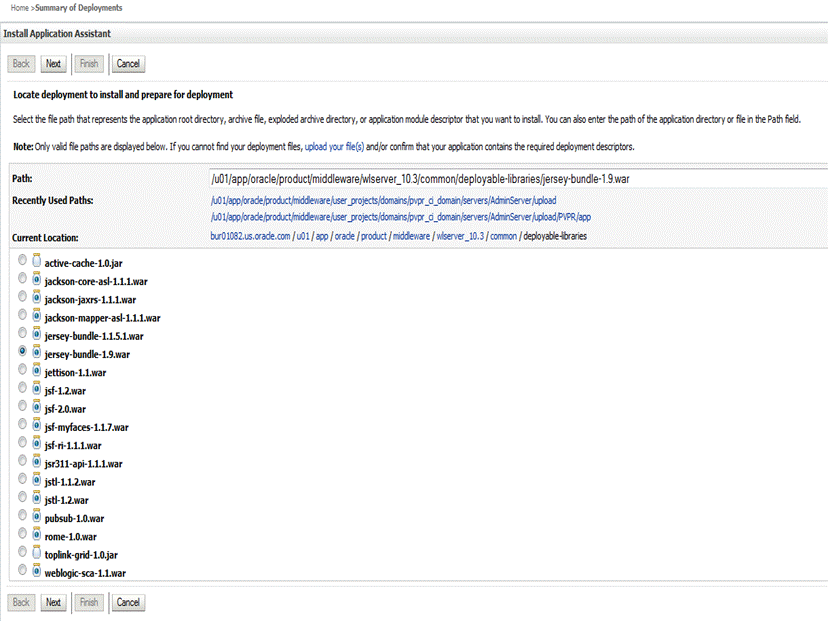The width and height of the screenshot is (828, 621).
Task: Click the top Finish button
Action: [x=89, y=64]
